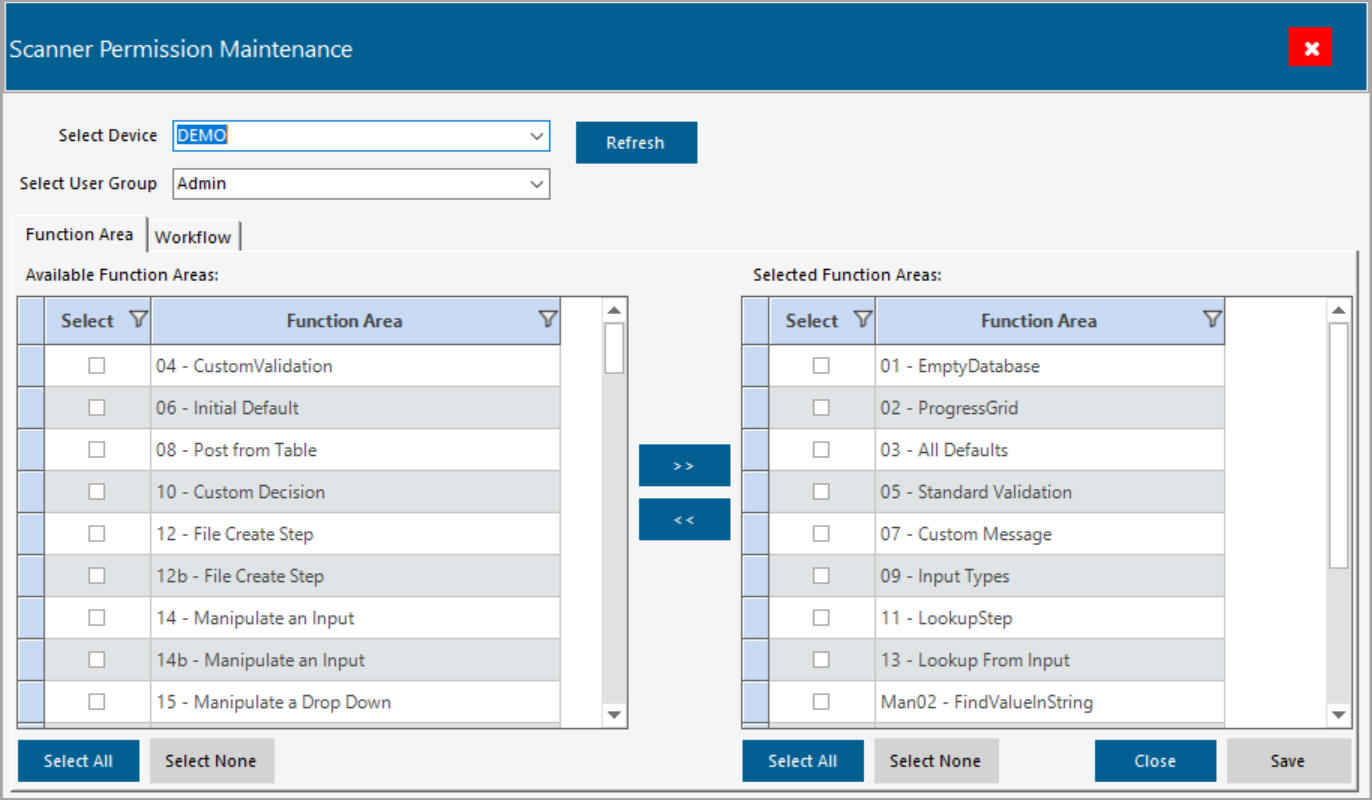Click Select None under Available Function Areas
The height and width of the screenshot is (800, 1372).
[211, 761]
